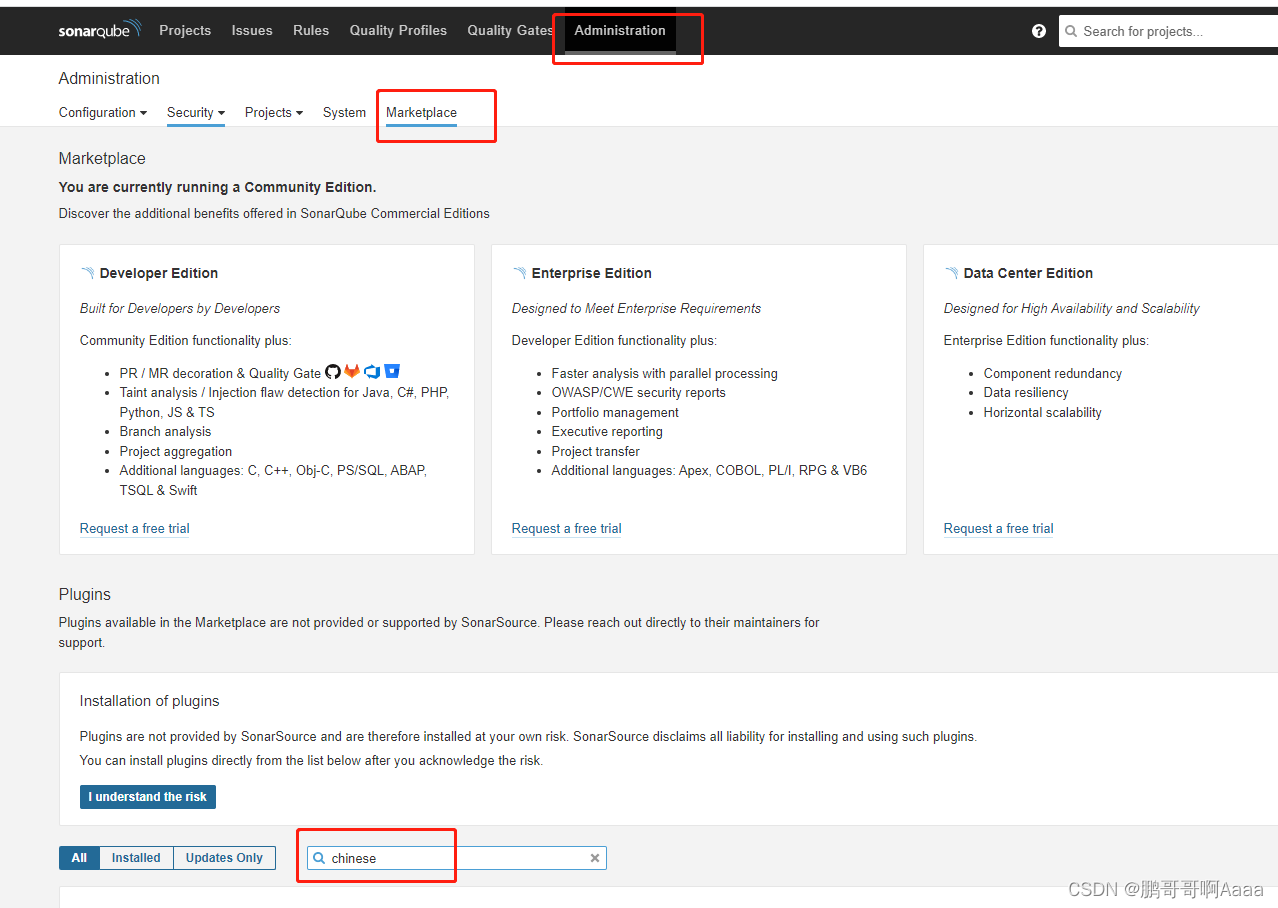Click the Data Center Edition card title

[x=1028, y=273]
